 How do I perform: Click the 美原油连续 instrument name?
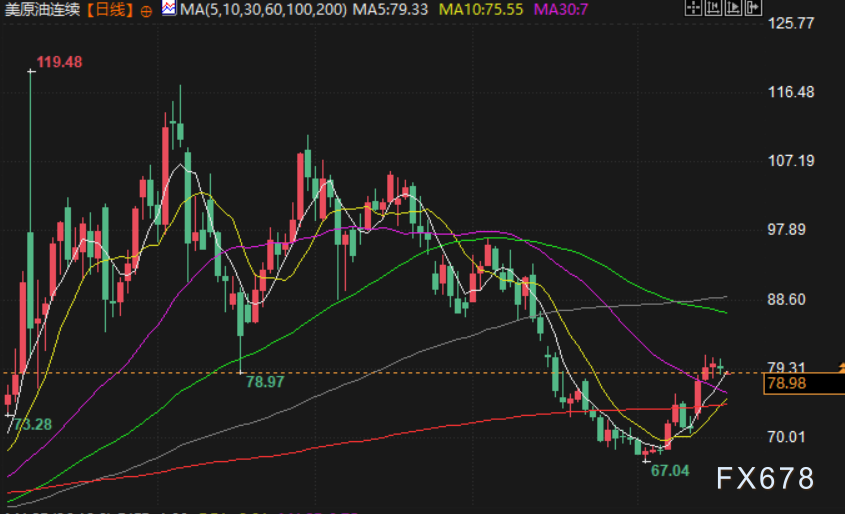tap(42, 10)
